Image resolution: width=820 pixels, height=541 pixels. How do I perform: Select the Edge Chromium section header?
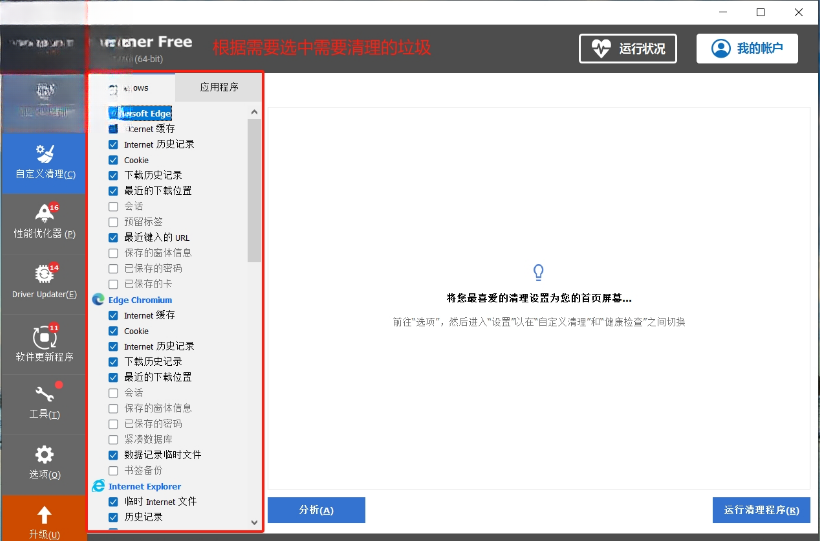(140, 300)
